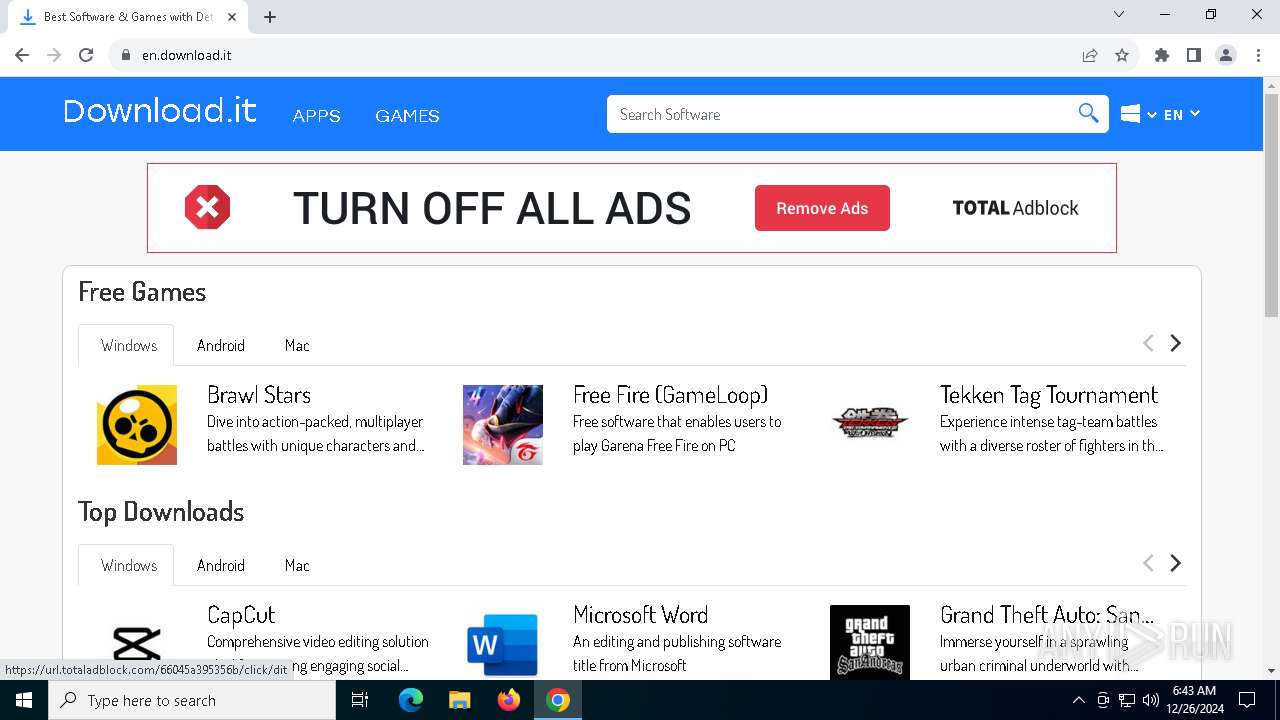The width and height of the screenshot is (1280, 720).
Task: Click the magnifier search icon in Search Software
Action: [x=1088, y=113]
